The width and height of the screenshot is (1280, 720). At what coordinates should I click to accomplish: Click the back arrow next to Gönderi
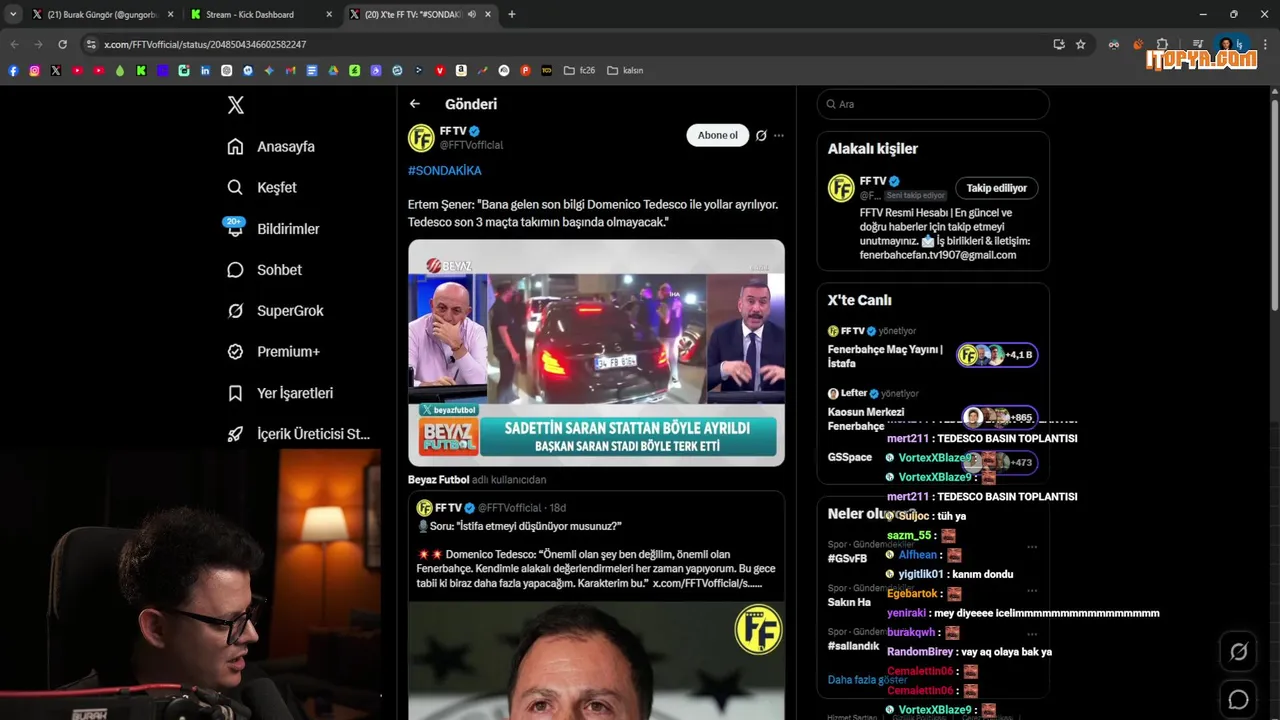[x=415, y=104]
